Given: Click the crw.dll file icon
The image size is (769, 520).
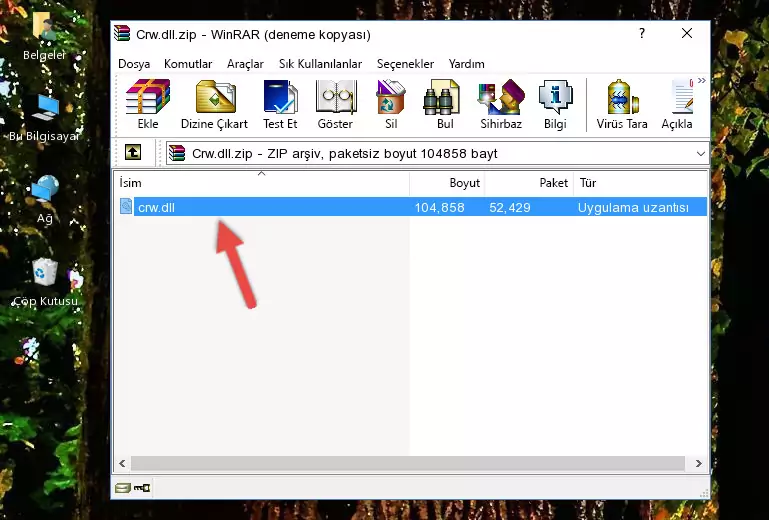Looking at the screenshot, I should click(126, 207).
